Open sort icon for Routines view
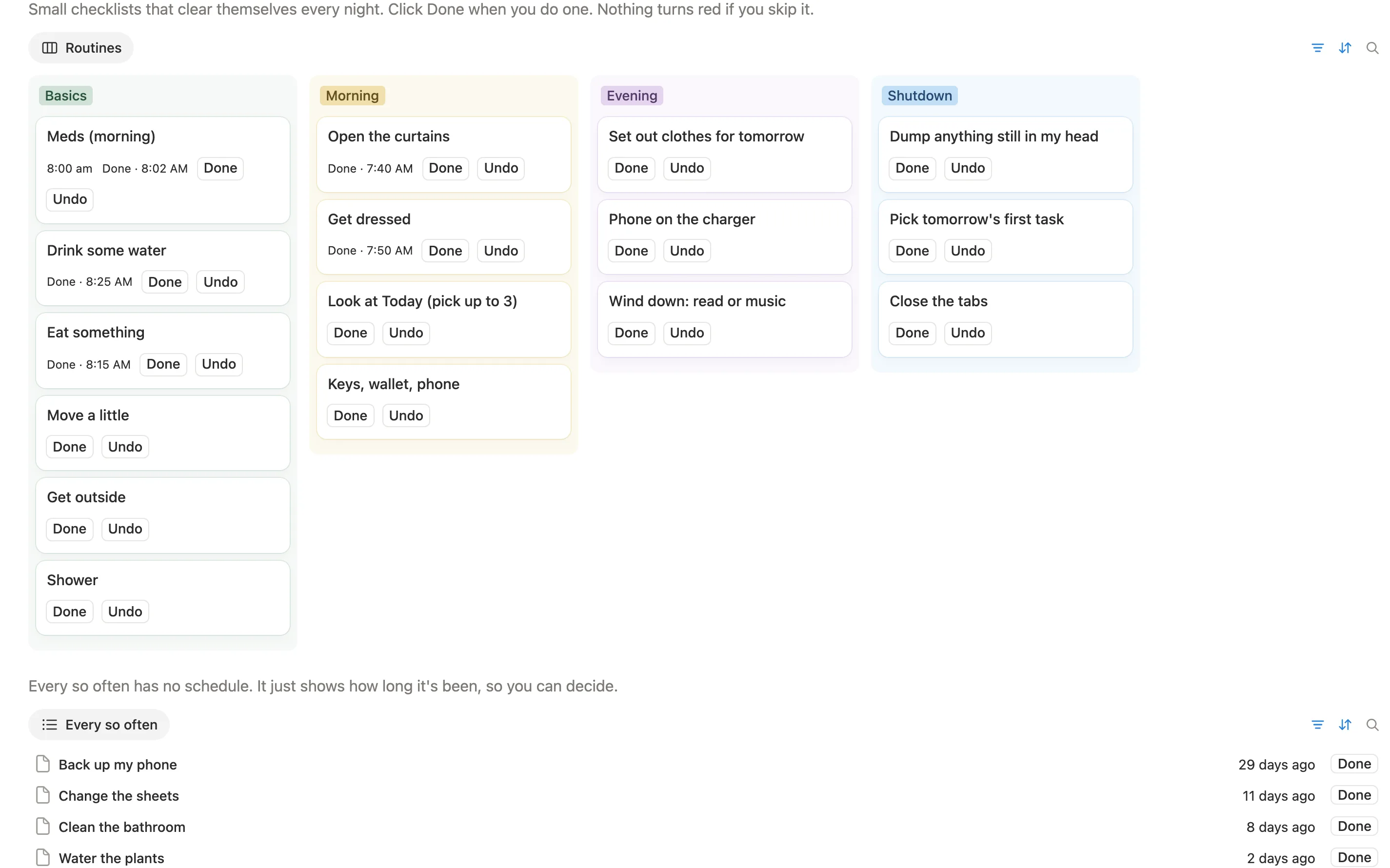Viewport: 1390px width, 868px height. point(1345,48)
